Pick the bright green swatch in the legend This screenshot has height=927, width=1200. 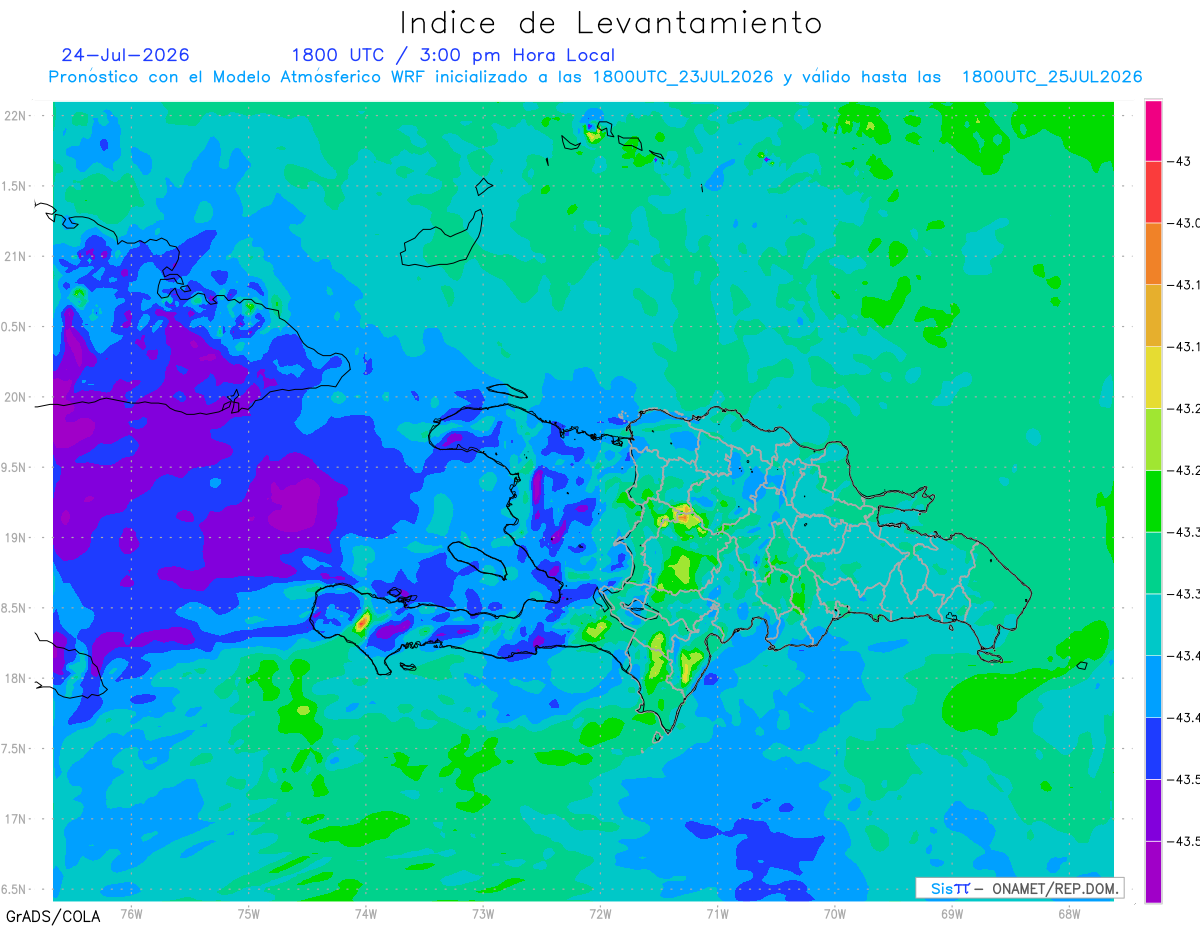click(x=1153, y=501)
